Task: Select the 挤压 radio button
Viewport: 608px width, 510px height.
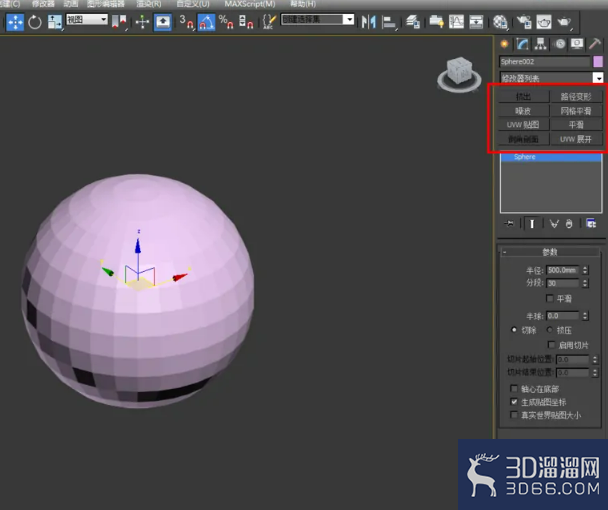Action: pos(549,330)
